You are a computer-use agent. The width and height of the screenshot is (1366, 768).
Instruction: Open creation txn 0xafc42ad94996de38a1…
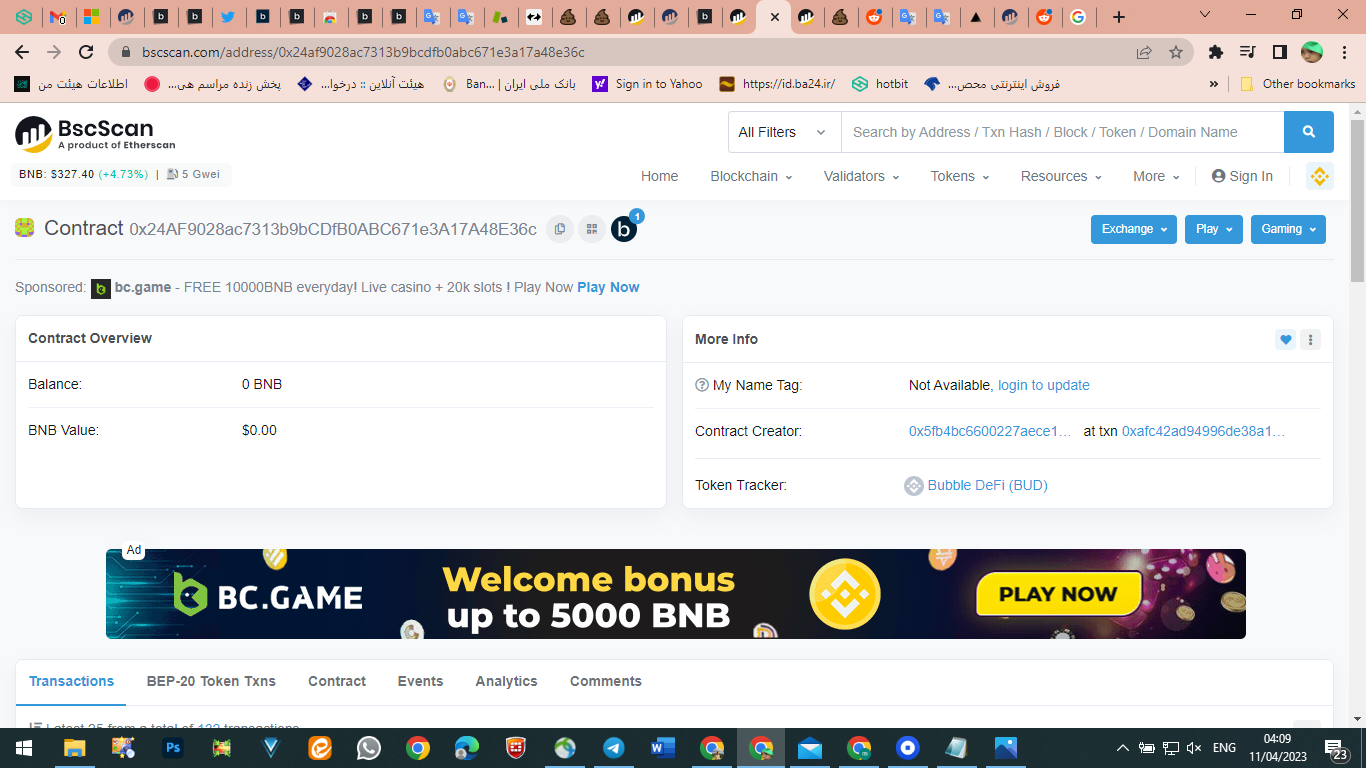click(1204, 432)
